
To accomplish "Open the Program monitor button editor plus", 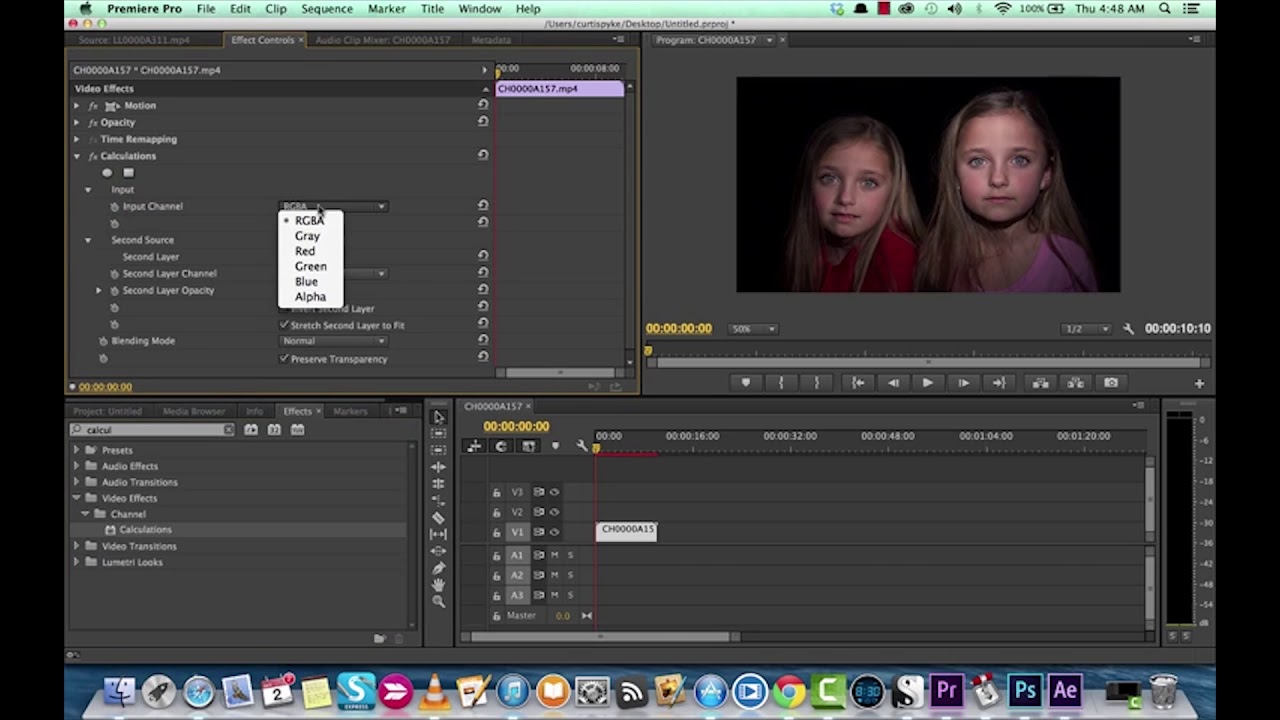I will point(1199,383).
